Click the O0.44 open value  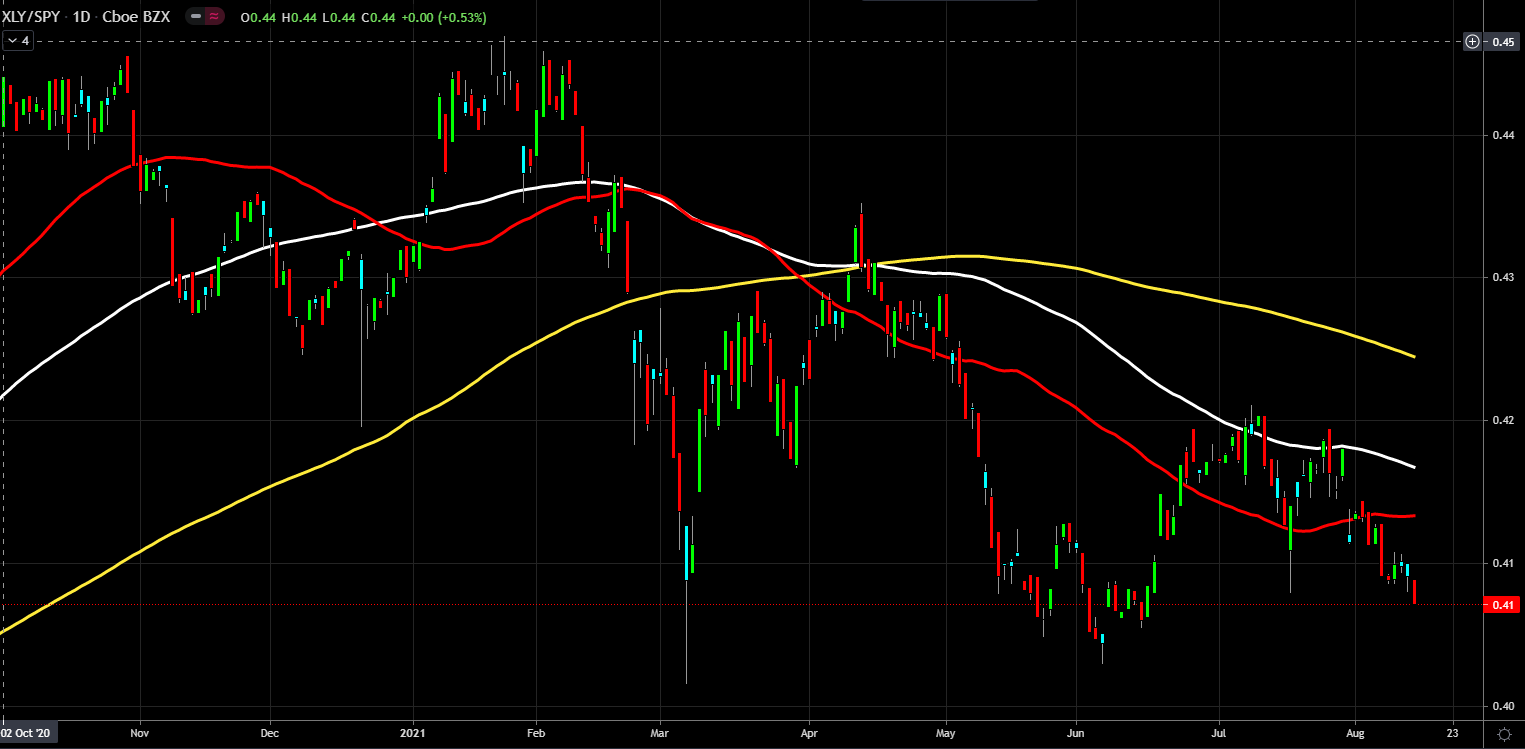[x=257, y=17]
